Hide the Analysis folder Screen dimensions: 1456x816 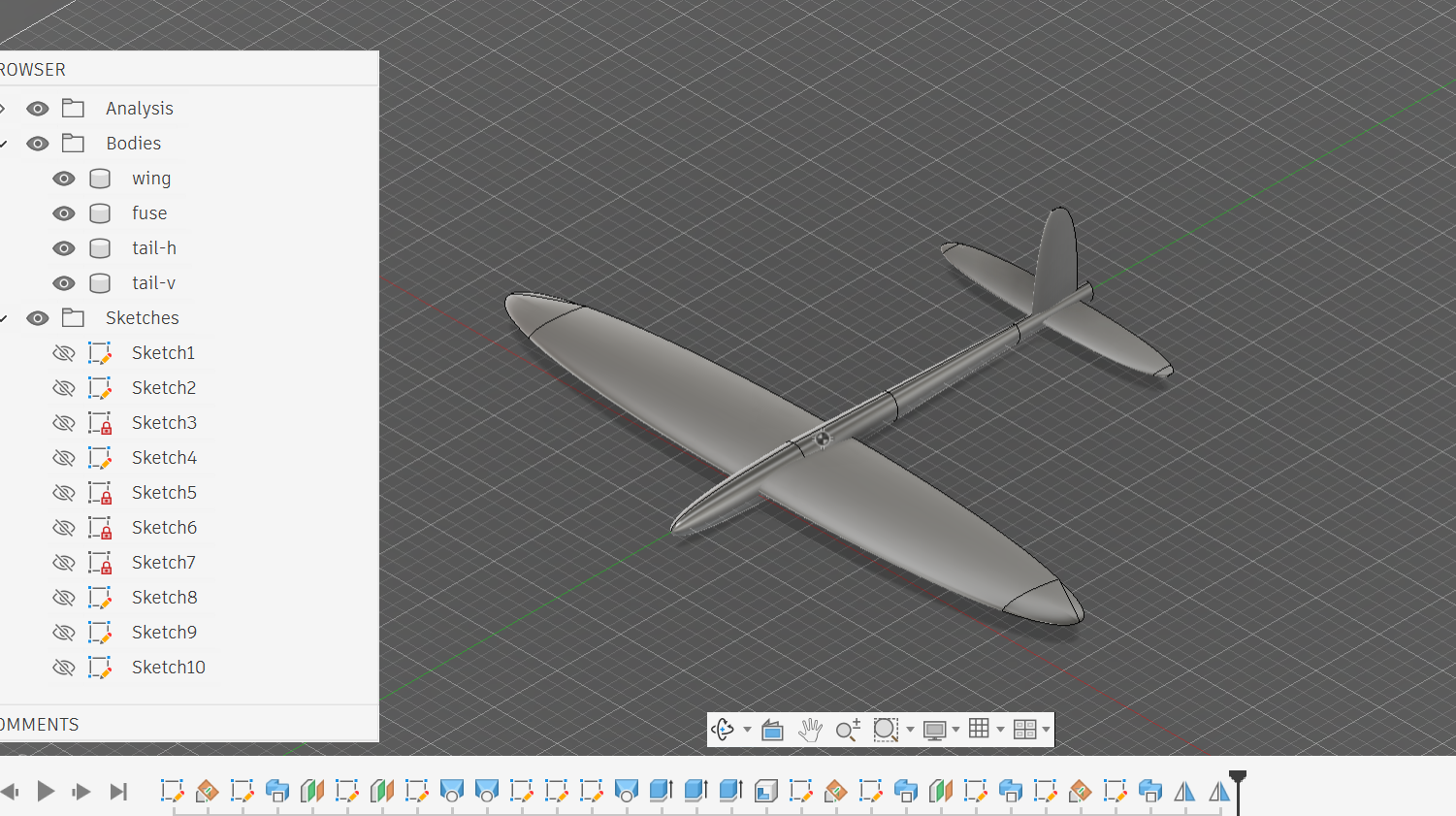[x=38, y=109]
